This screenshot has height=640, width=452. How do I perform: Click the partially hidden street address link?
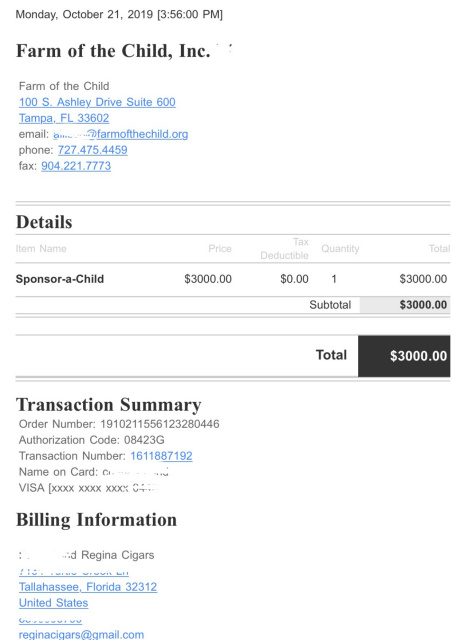[74, 572]
